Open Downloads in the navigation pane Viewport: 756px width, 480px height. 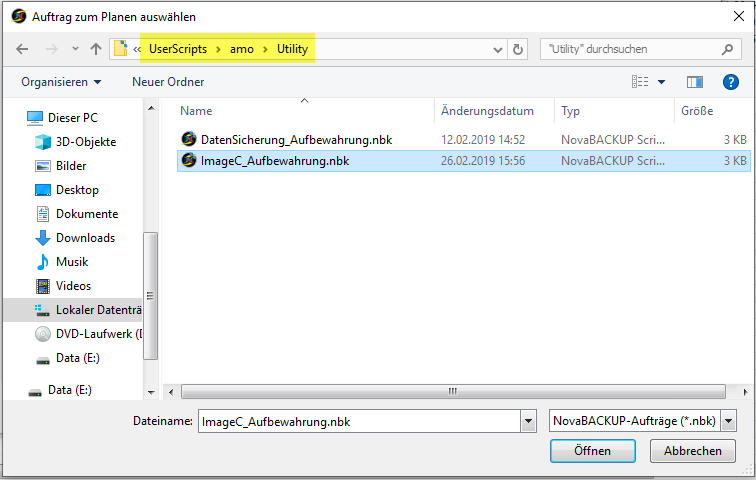[x=85, y=238]
